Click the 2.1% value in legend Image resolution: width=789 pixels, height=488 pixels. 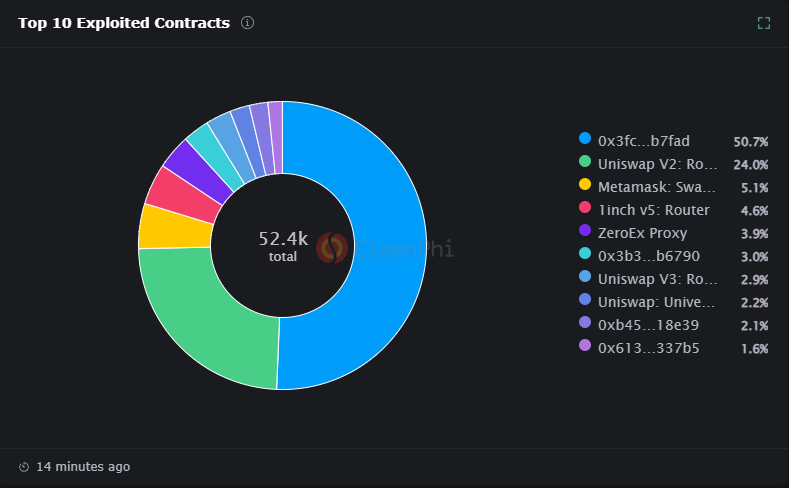click(754, 326)
